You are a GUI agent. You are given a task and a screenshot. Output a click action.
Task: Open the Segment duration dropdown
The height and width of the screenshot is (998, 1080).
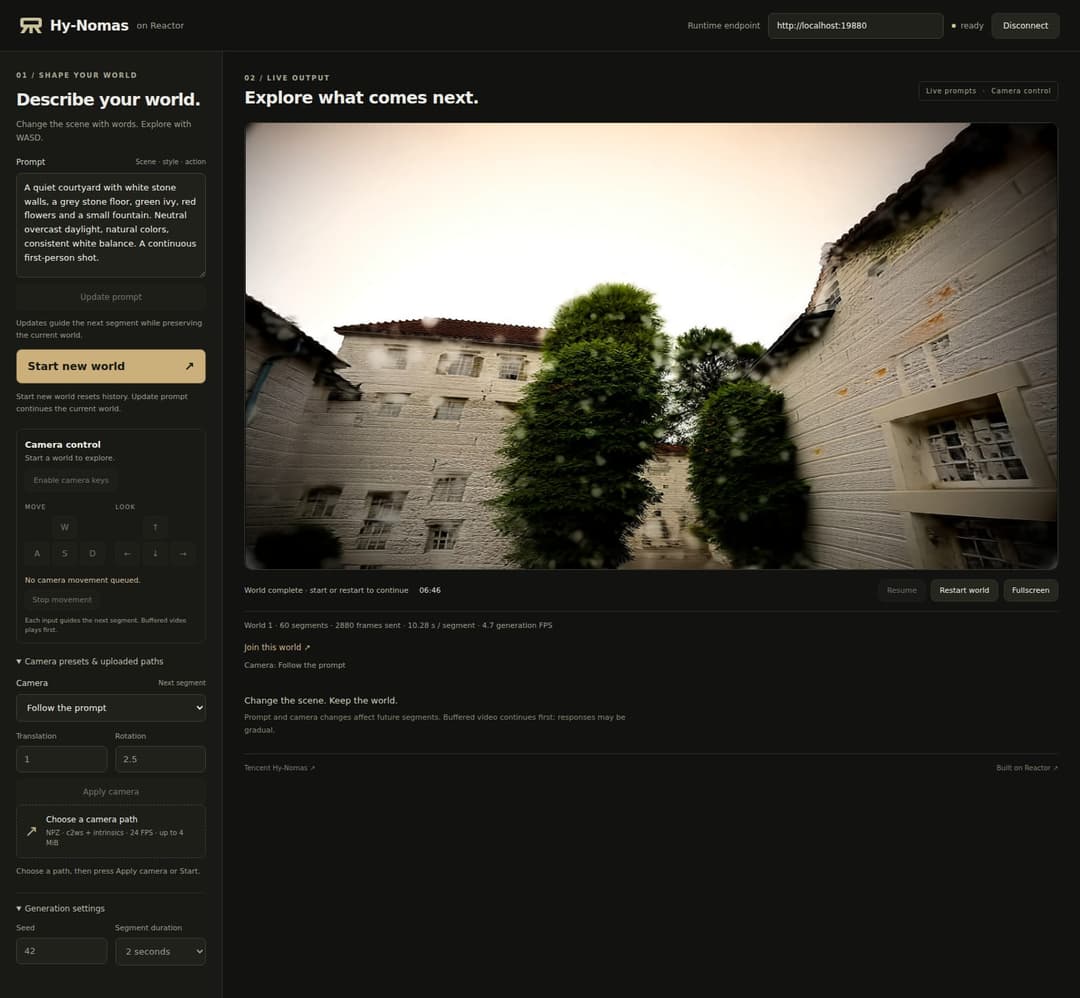160,951
